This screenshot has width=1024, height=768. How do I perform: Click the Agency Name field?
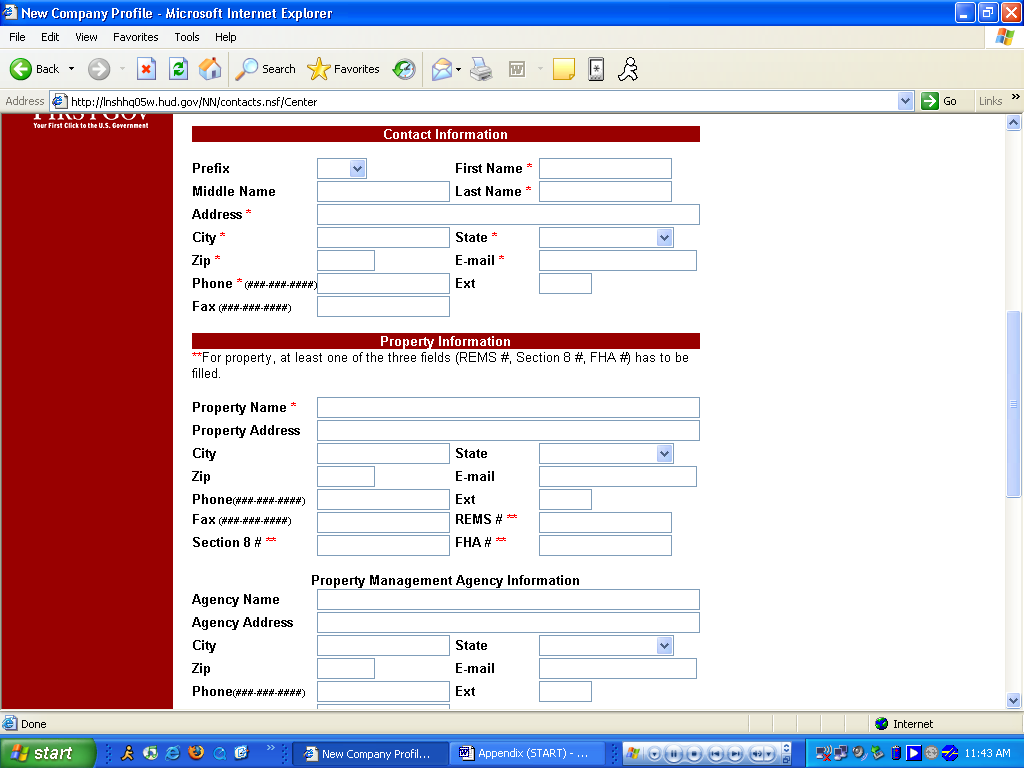coord(508,600)
